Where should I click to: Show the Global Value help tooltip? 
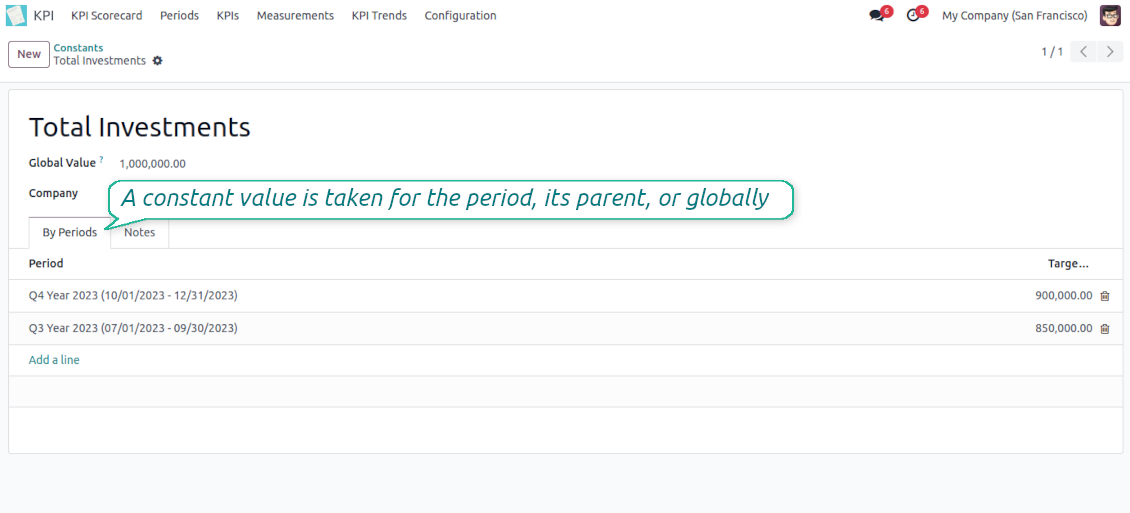tap(102, 160)
